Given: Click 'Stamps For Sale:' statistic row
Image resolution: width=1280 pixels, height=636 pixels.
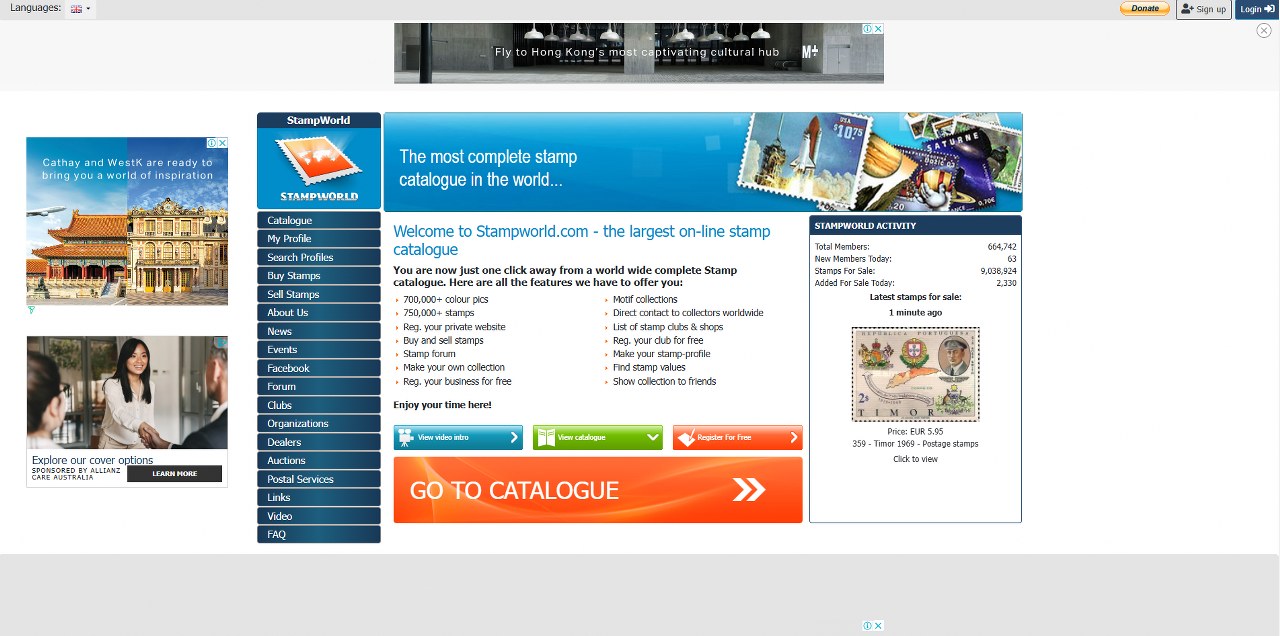Looking at the screenshot, I should tap(915, 271).
